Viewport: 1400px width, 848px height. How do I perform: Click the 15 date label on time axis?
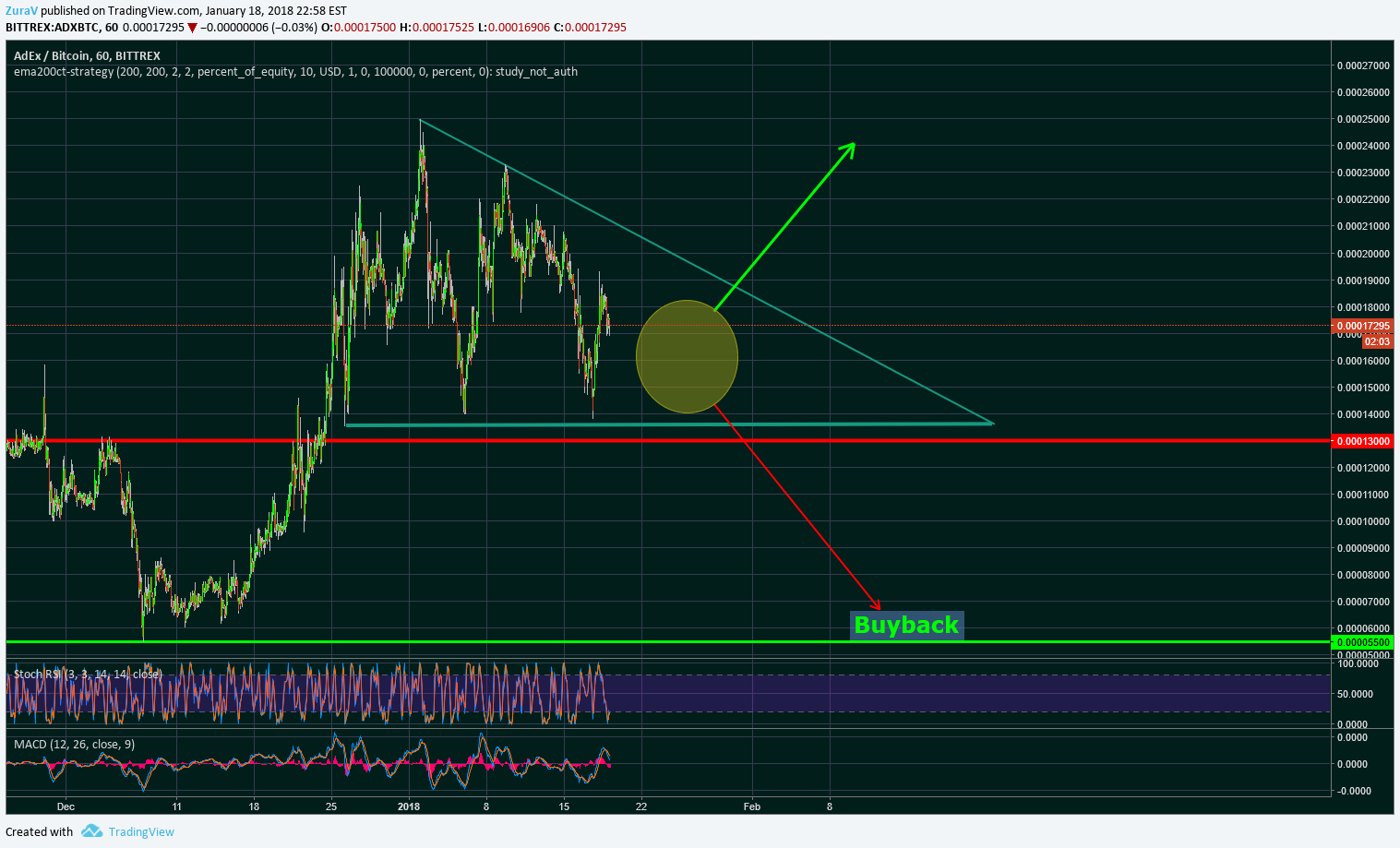[564, 806]
